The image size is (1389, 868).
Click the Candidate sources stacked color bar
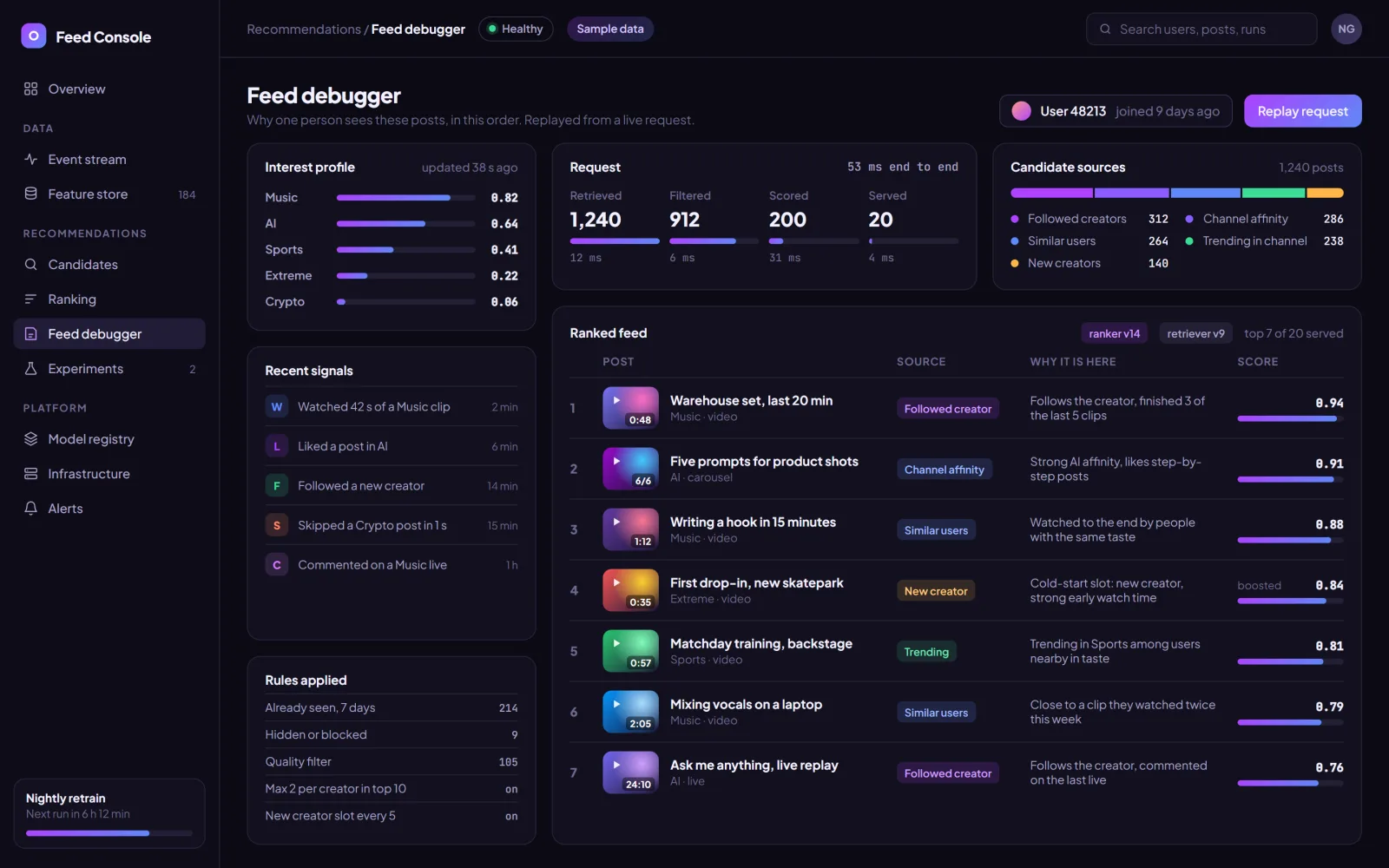click(x=1176, y=193)
